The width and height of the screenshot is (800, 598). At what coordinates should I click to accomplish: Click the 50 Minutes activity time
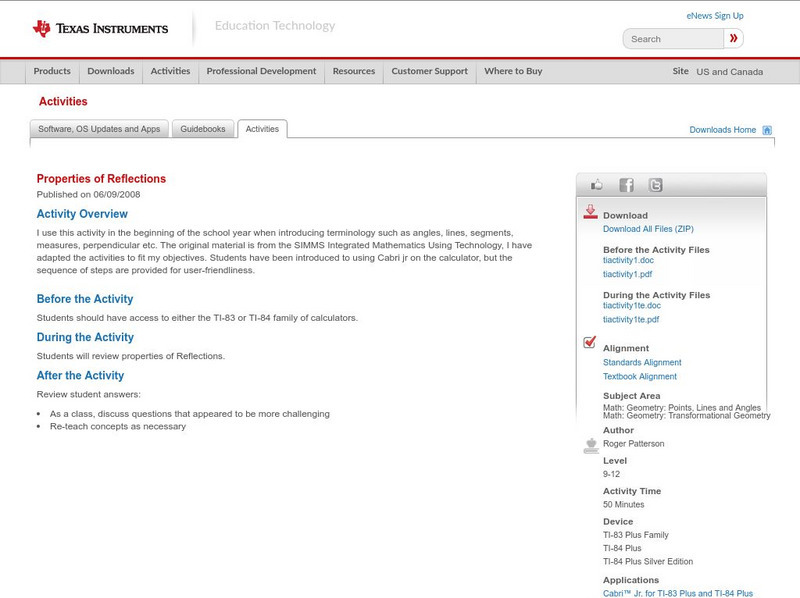[x=623, y=505]
